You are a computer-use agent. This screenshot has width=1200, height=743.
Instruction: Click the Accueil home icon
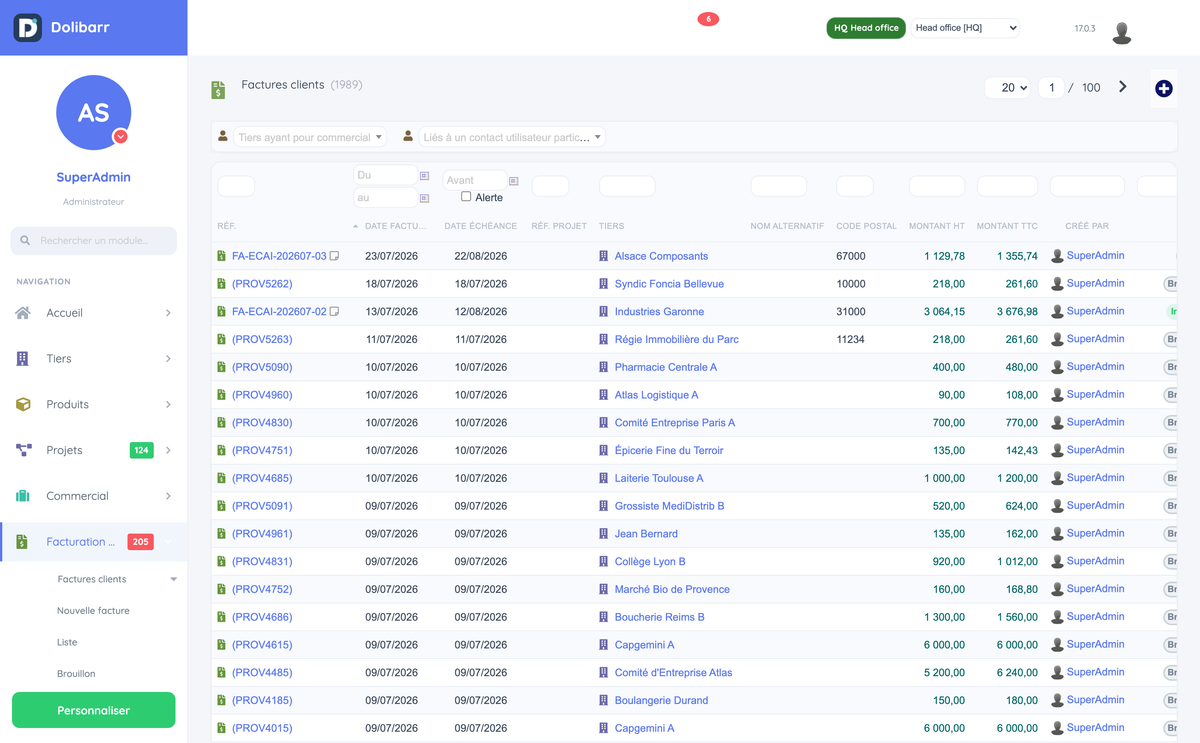pyautogui.click(x=23, y=313)
